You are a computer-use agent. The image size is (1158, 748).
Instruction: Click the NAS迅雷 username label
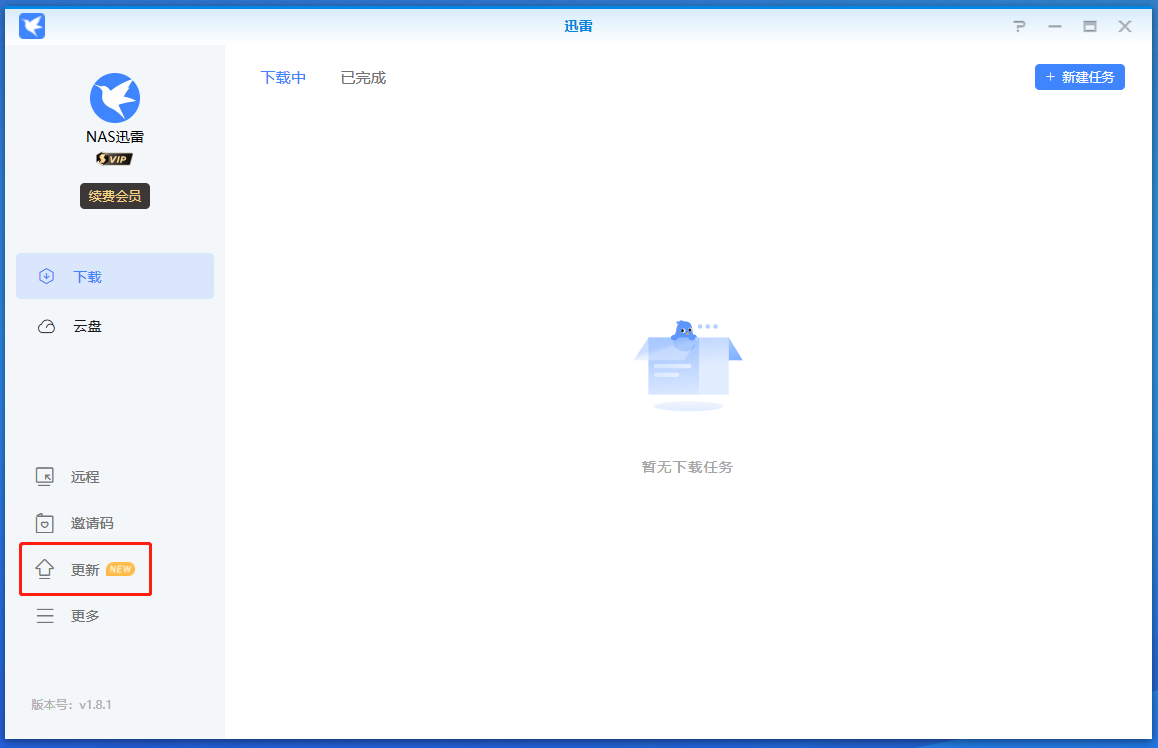point(115,137)
